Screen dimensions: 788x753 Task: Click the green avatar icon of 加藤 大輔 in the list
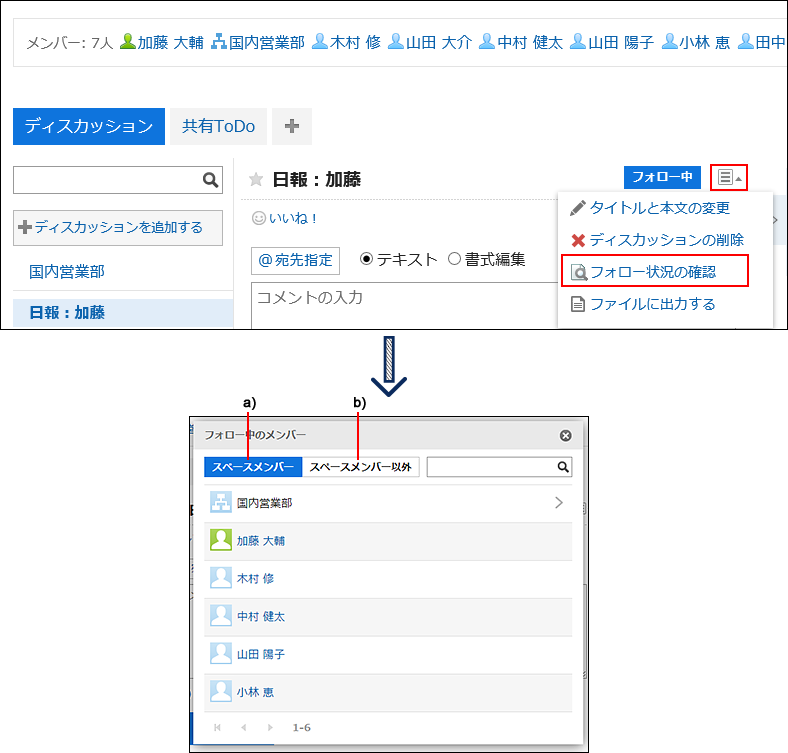221,540
